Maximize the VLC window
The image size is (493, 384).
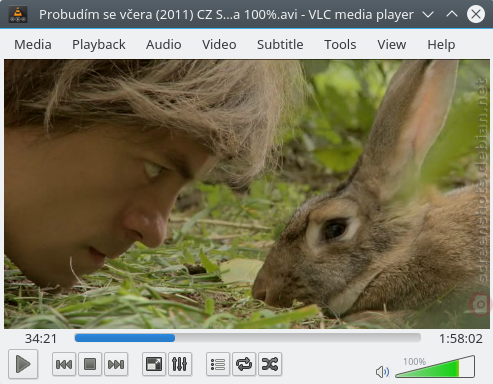pos(452,14)
